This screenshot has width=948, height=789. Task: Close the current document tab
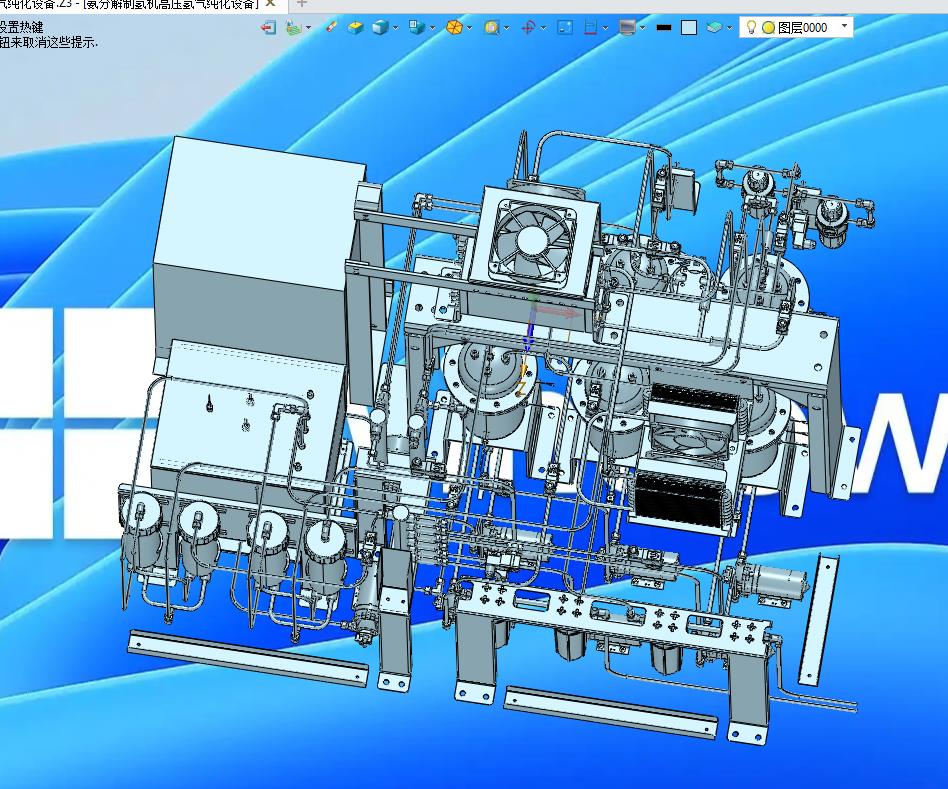tap(271, 4)
